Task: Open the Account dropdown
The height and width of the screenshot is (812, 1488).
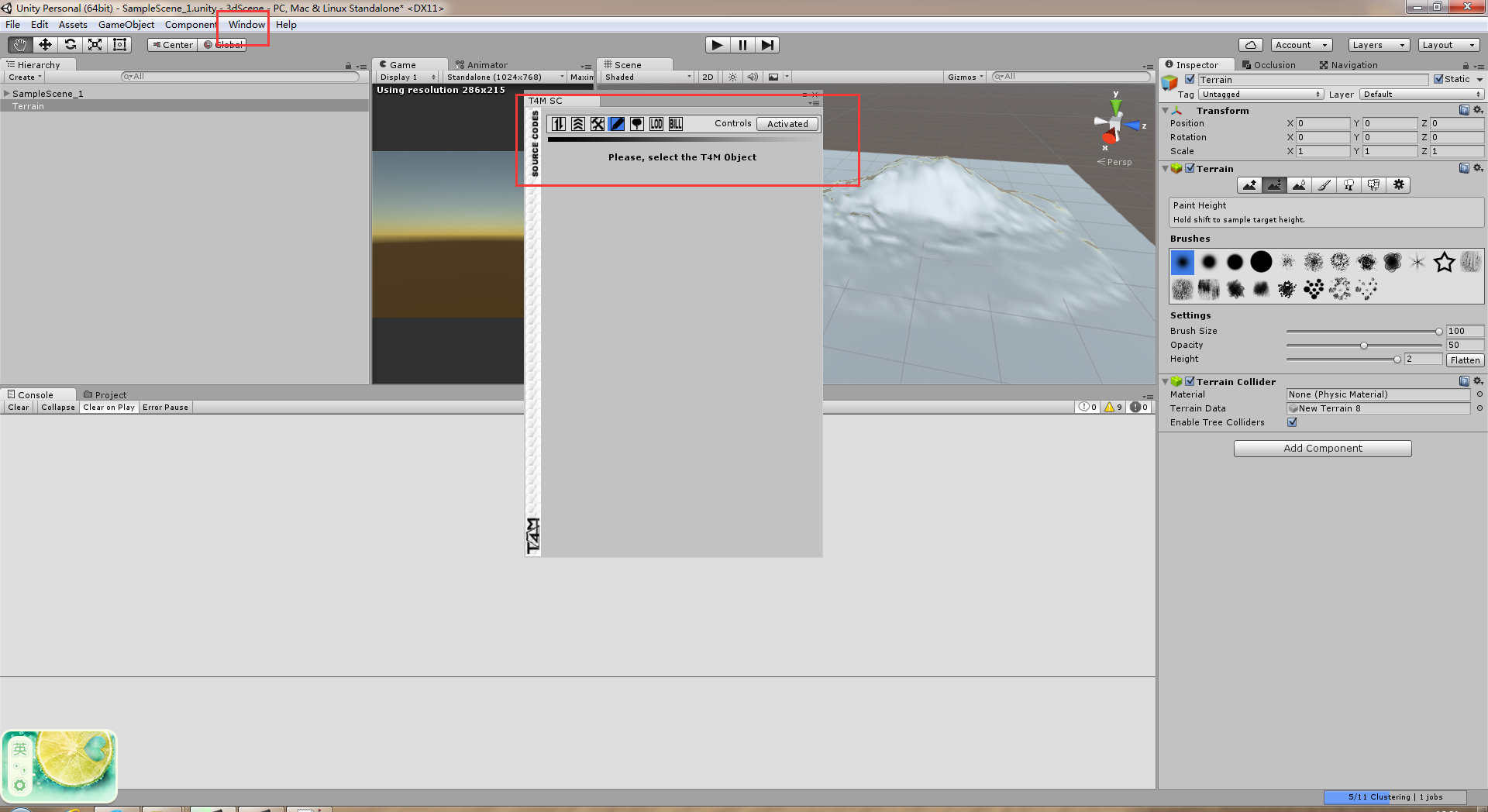Action: coord(1302,45)
